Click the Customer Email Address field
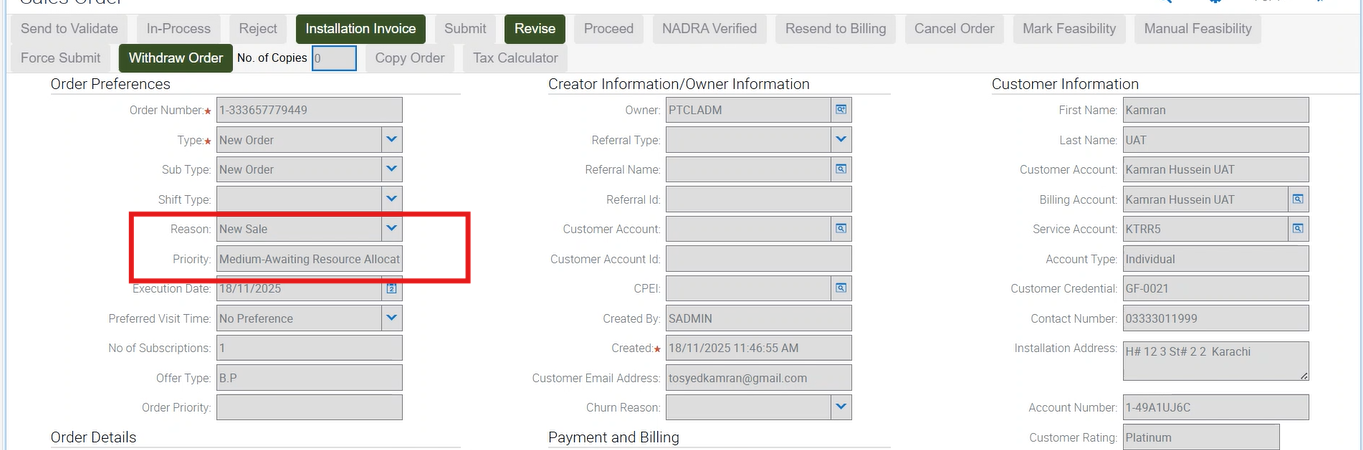 pyautogui.click(x=758, y=378)
